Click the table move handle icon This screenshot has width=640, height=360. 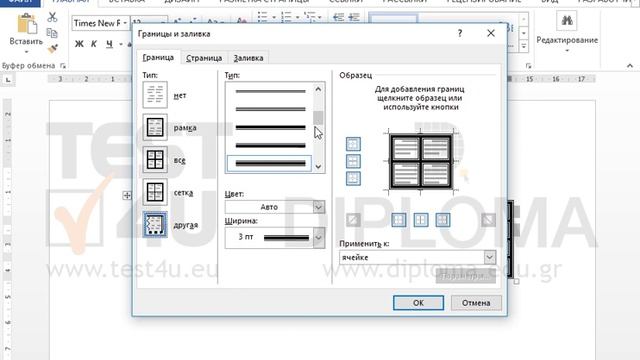point(127,196)
